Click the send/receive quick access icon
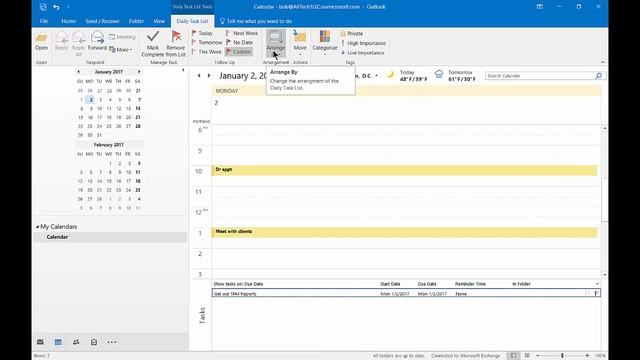The height and width of the screenshot is (360, 640). [x=43, y=7]
